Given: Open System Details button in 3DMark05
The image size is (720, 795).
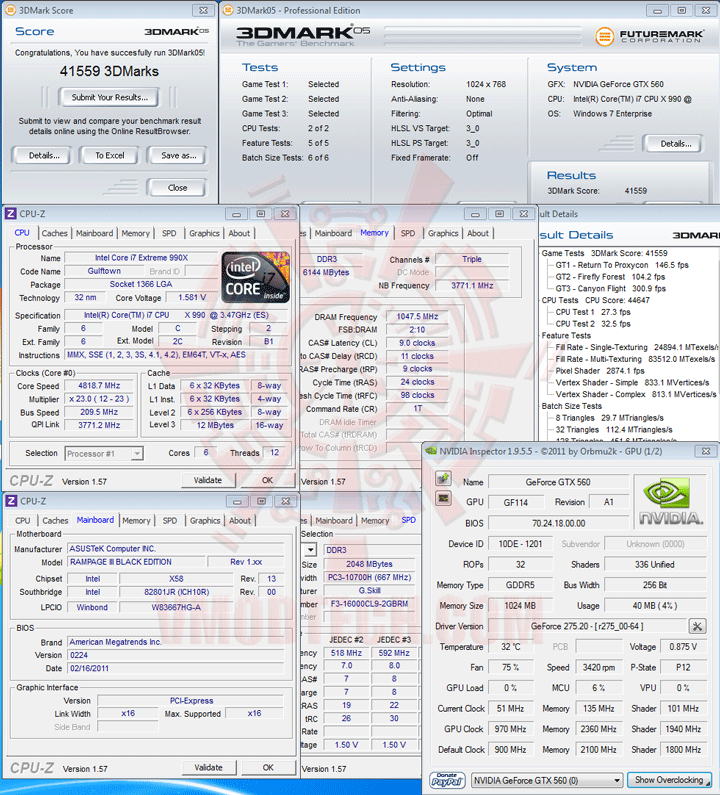Looking at the screenshot, I should click(675, 143).
